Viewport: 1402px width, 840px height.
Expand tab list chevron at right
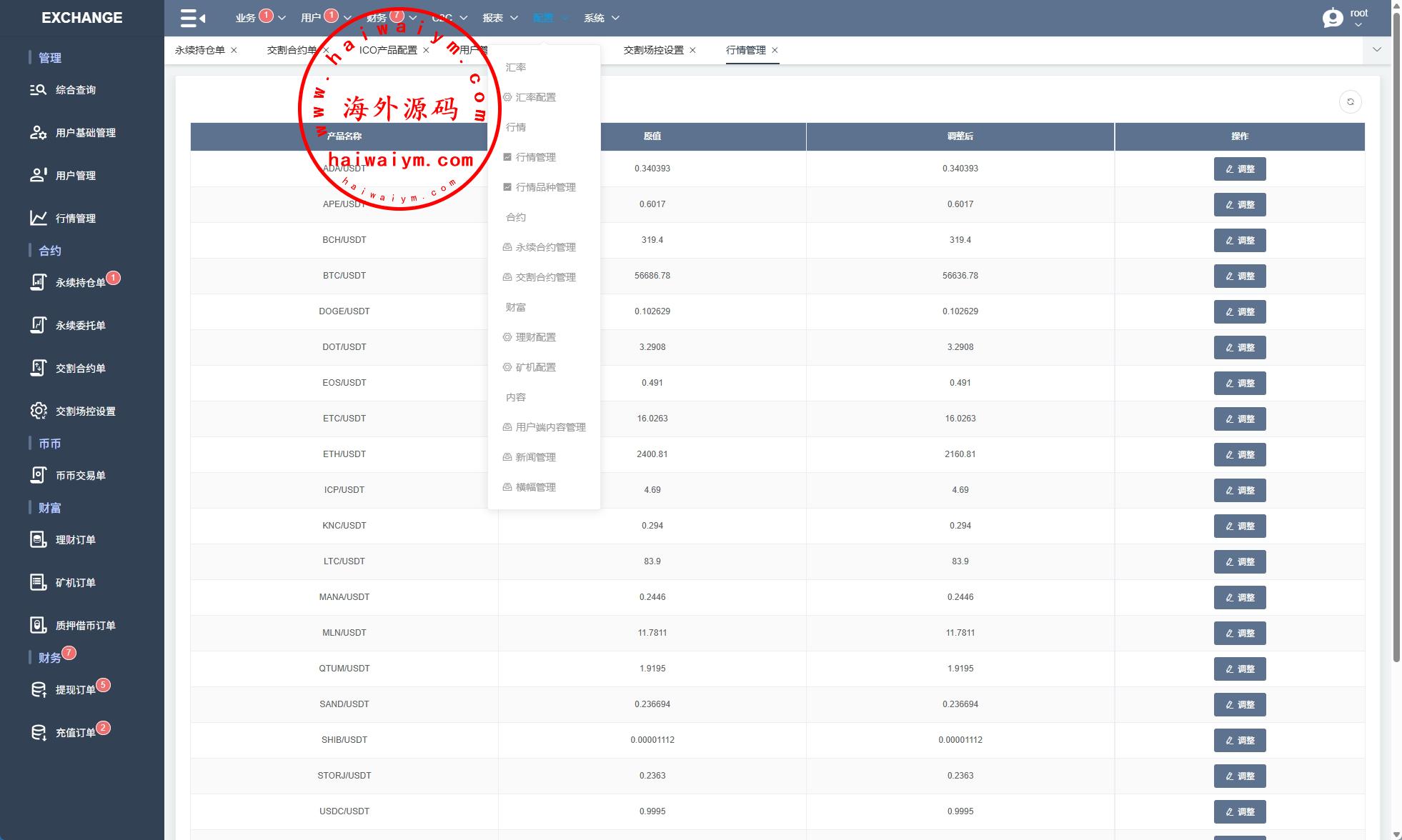coord(1377,50)
